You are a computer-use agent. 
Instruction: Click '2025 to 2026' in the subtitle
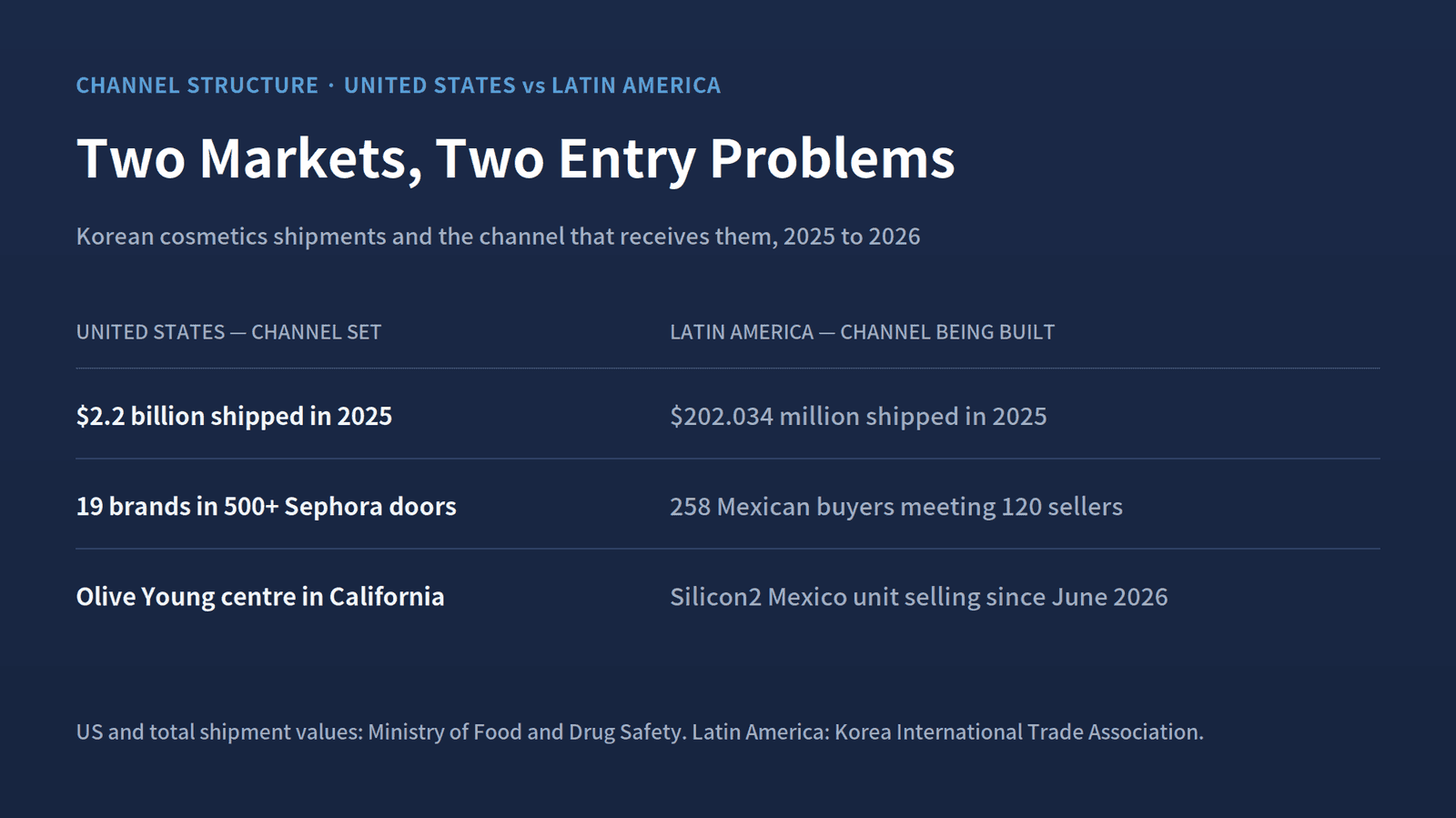click(x=852, y=237)
